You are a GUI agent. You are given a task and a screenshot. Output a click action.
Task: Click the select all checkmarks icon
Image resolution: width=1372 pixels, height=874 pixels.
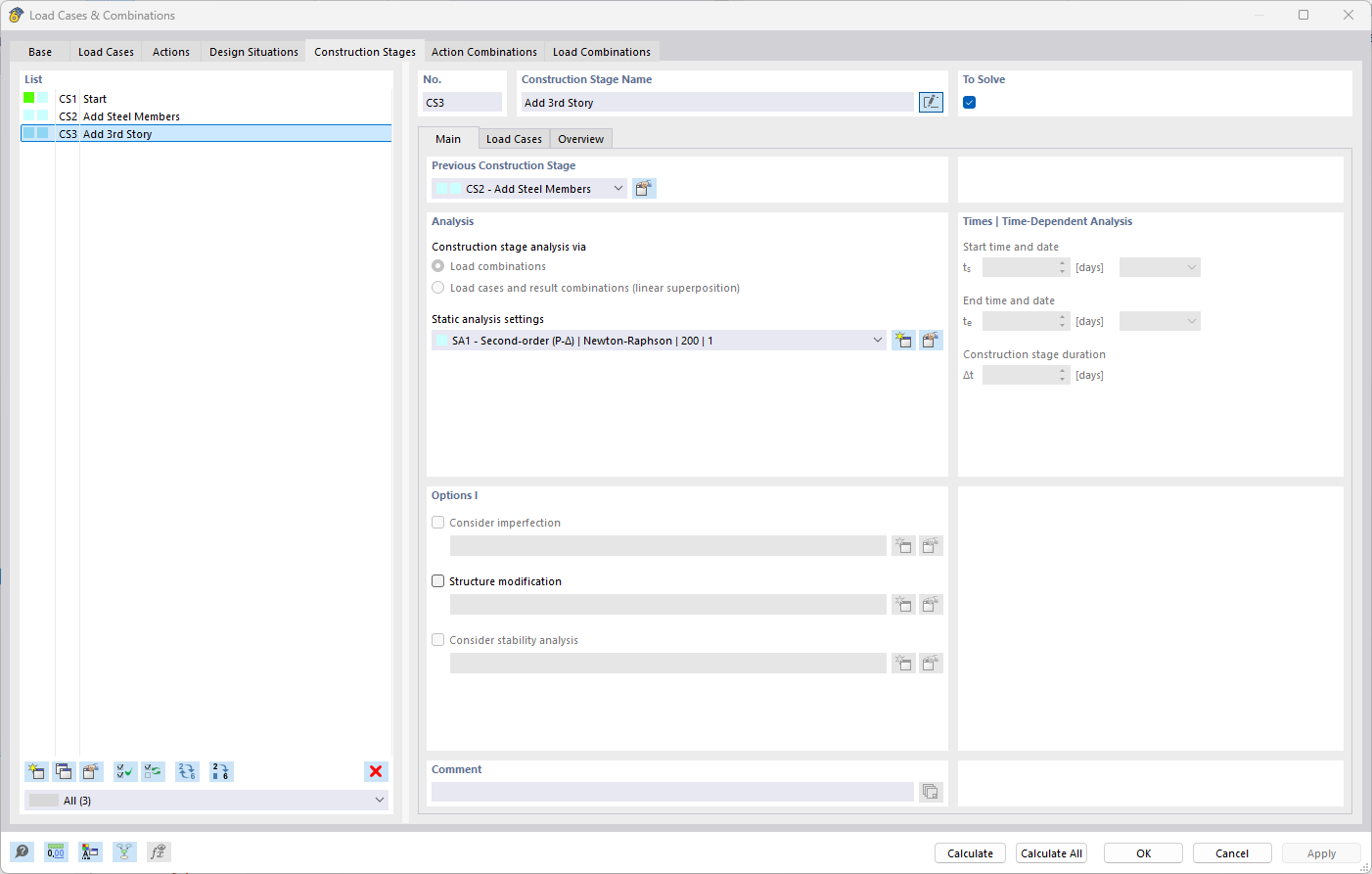click(125, 771)
